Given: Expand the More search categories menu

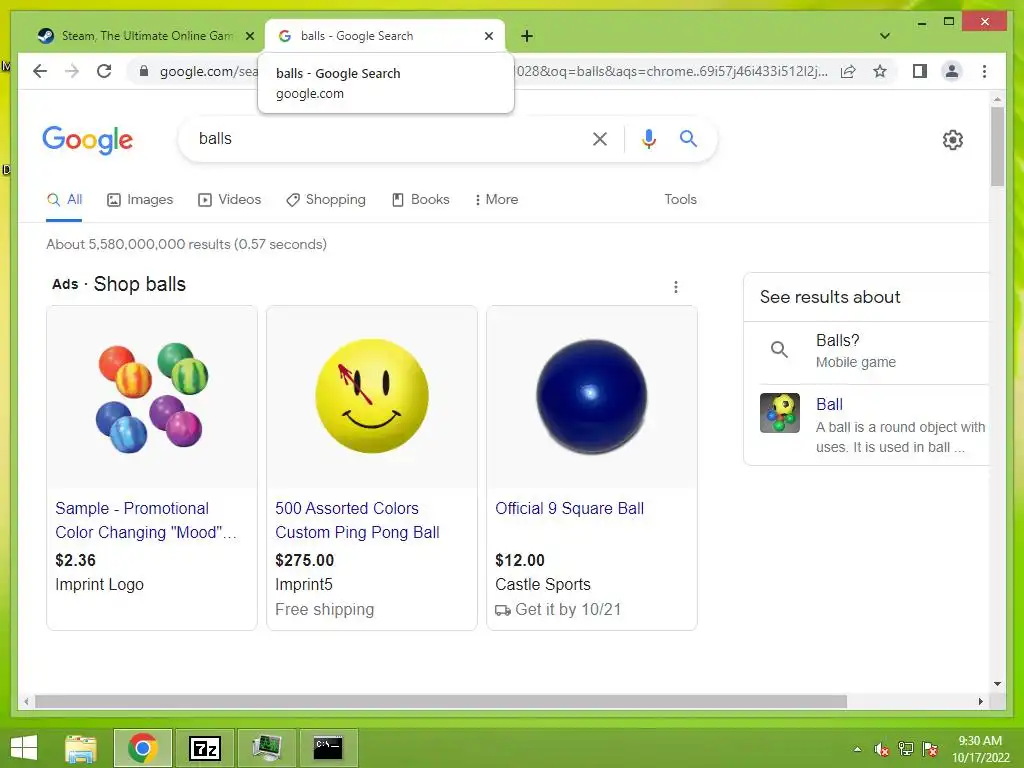Looking at the screenshot, I should coord(496,199).
